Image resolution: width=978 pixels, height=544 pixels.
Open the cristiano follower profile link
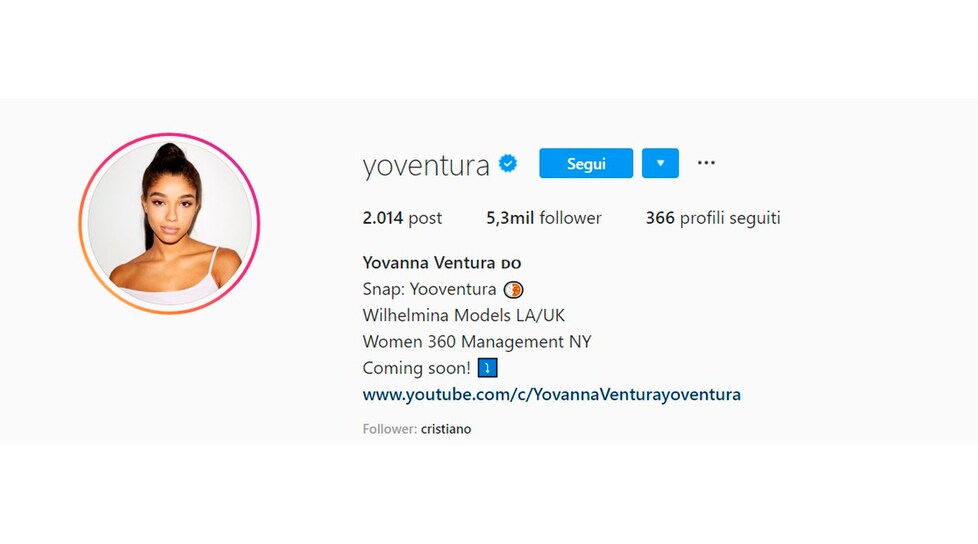(446, 429)
